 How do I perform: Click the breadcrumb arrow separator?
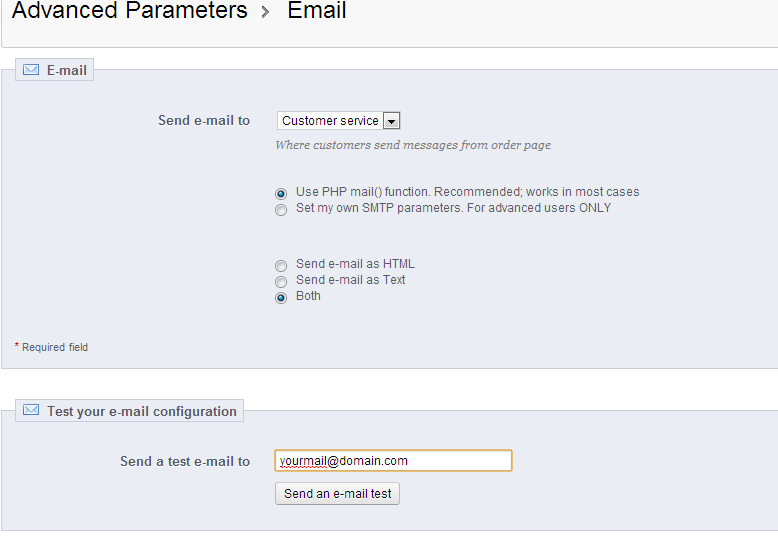tap(266, 12)
